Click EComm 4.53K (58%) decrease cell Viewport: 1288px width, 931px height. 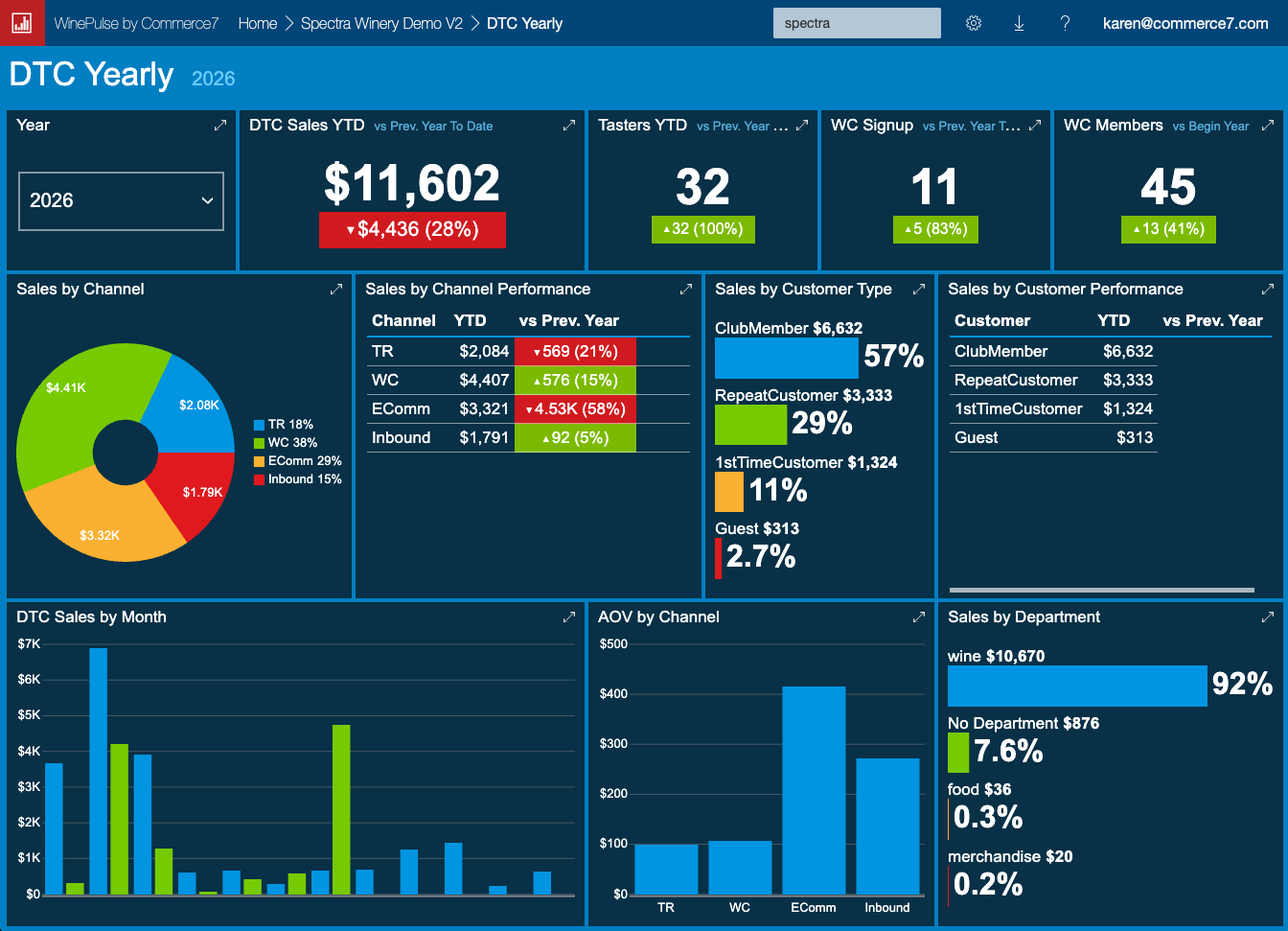(x=575, y=408)
